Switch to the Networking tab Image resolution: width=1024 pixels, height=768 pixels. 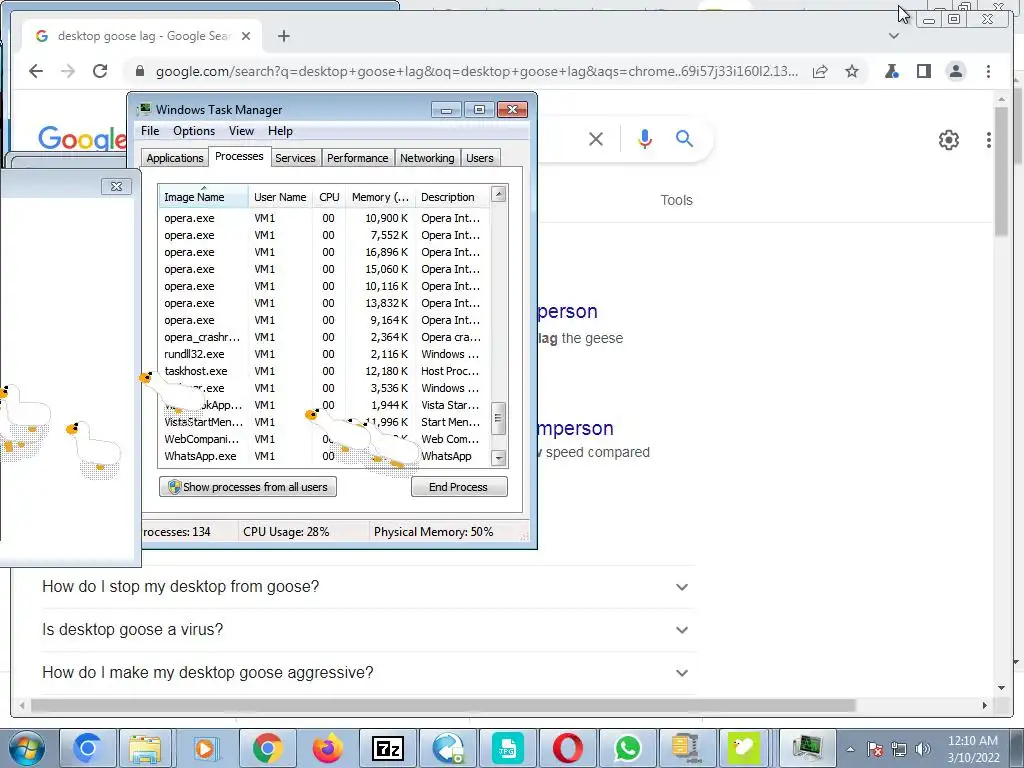427,158
